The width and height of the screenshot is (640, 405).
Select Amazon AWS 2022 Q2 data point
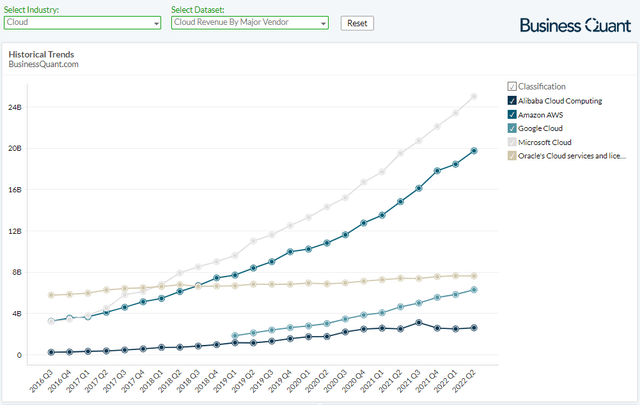pyautogui.click(x=473, y=151)
